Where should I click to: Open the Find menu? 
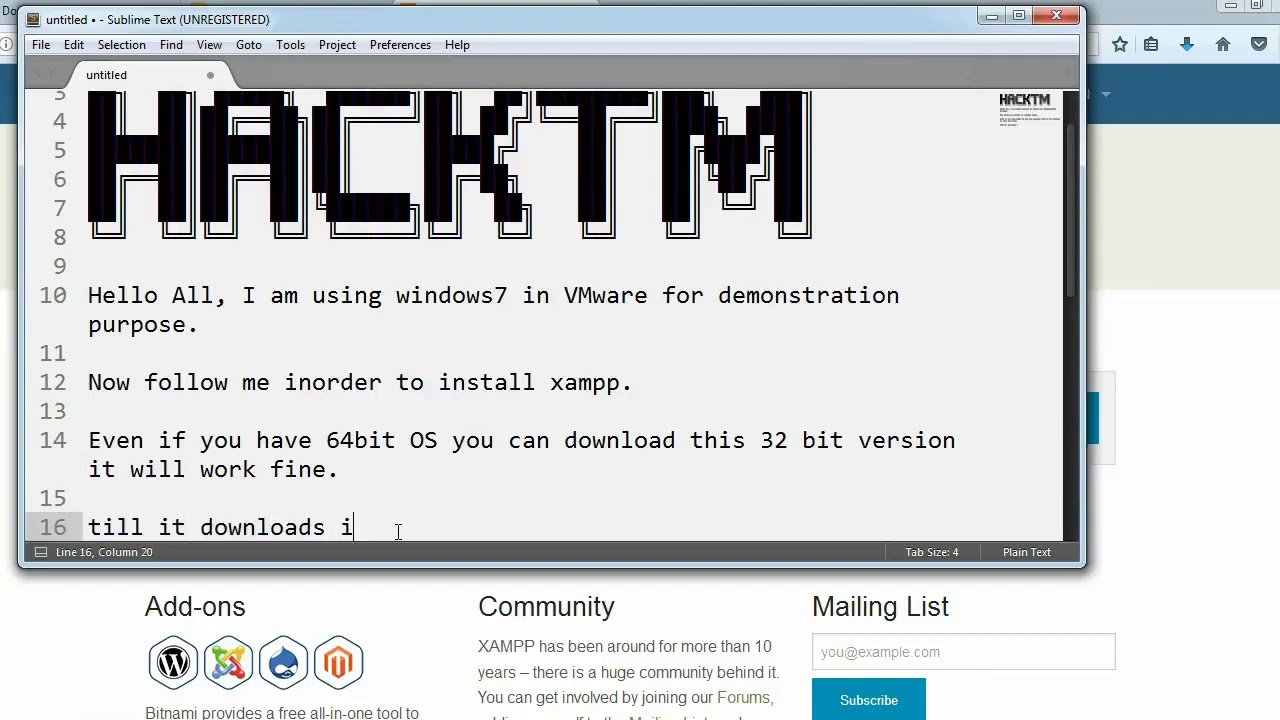pyautogui.click(x=171, y=45)
